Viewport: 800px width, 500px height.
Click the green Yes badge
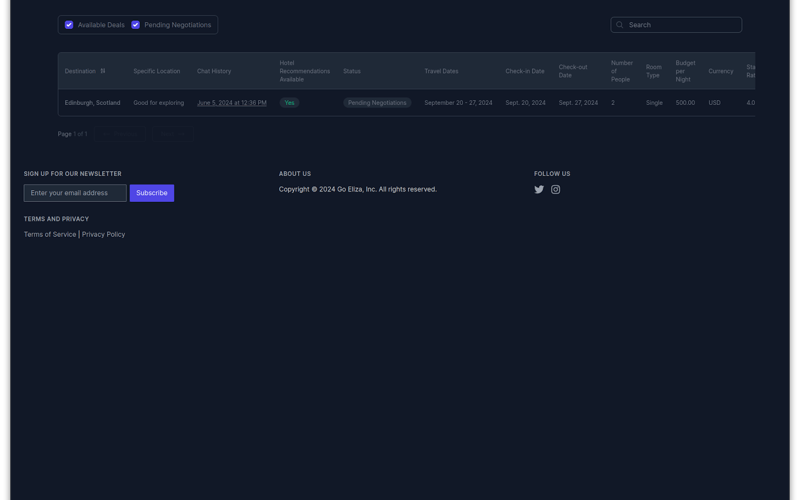coord(289,103)
